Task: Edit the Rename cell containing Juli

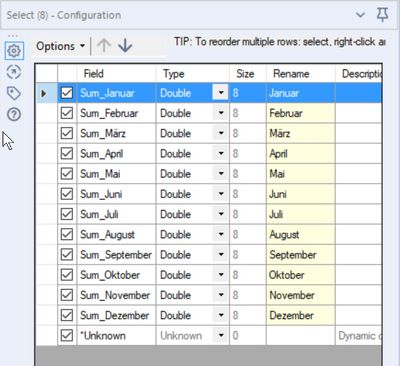Action: click(301, 214)
